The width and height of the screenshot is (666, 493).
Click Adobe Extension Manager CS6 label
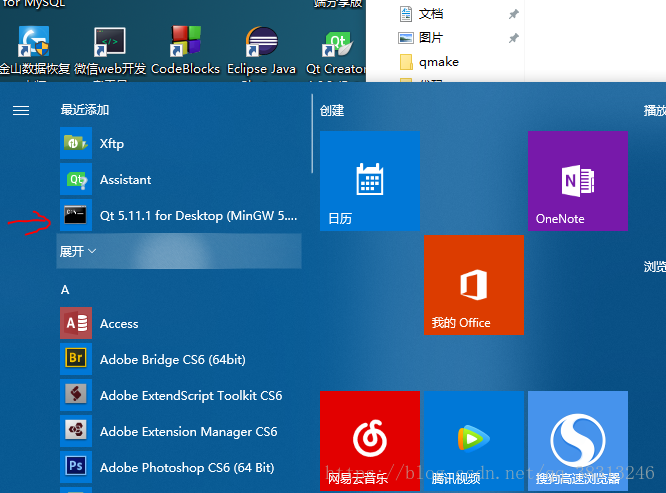click(188, 431)
